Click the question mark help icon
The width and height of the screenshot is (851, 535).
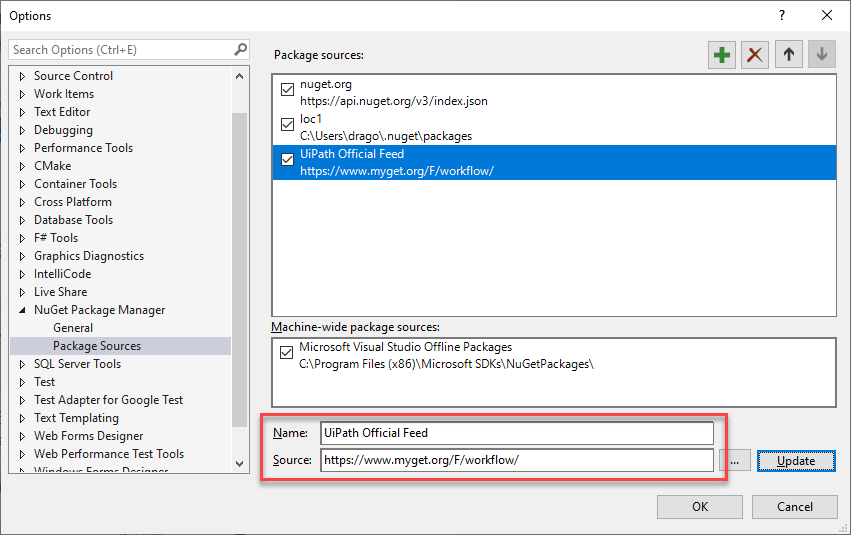(781, 15)
